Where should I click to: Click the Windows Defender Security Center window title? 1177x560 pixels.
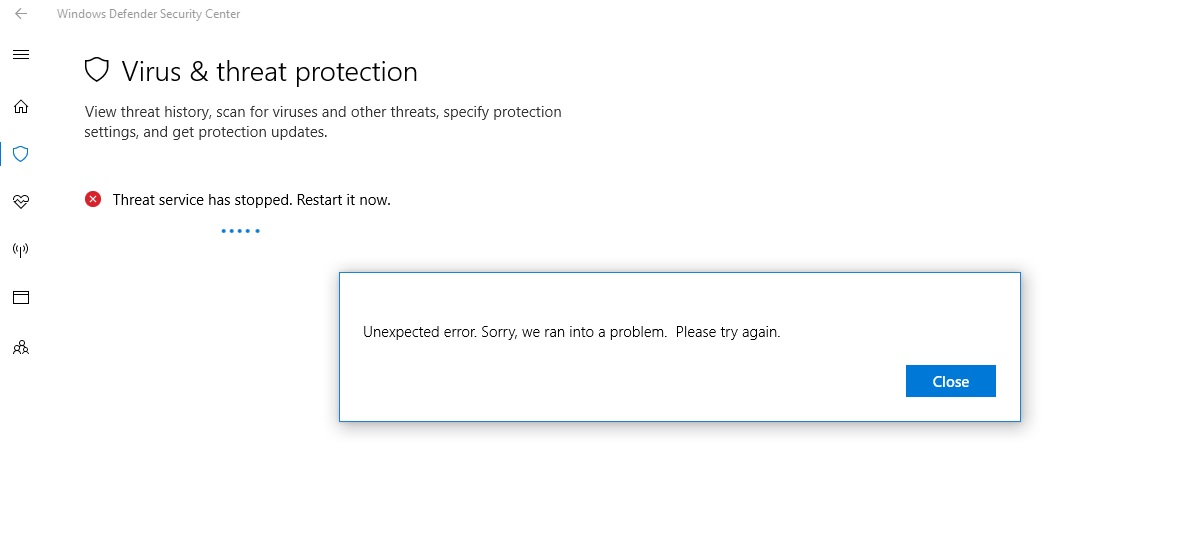149,14
